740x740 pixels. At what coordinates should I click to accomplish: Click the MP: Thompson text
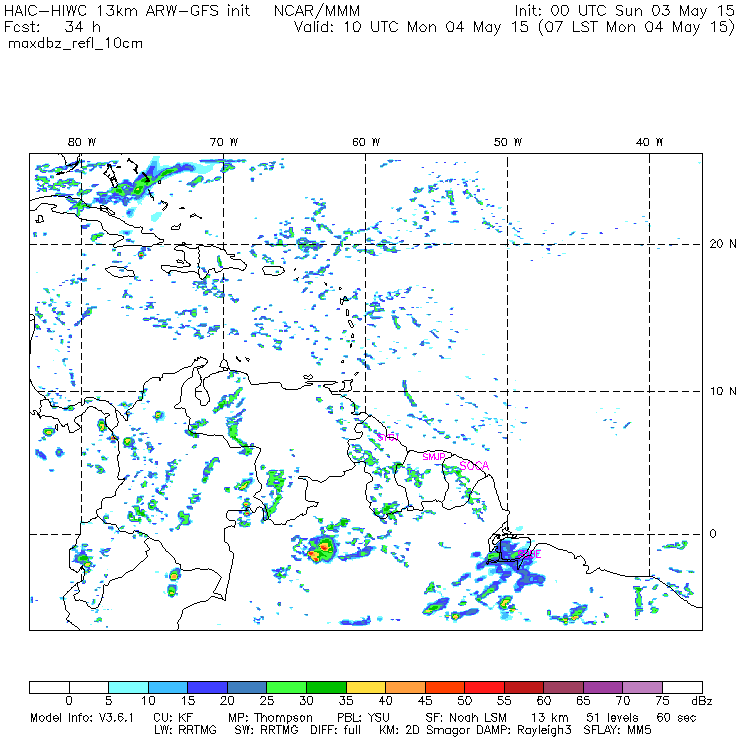click(270, 718)
